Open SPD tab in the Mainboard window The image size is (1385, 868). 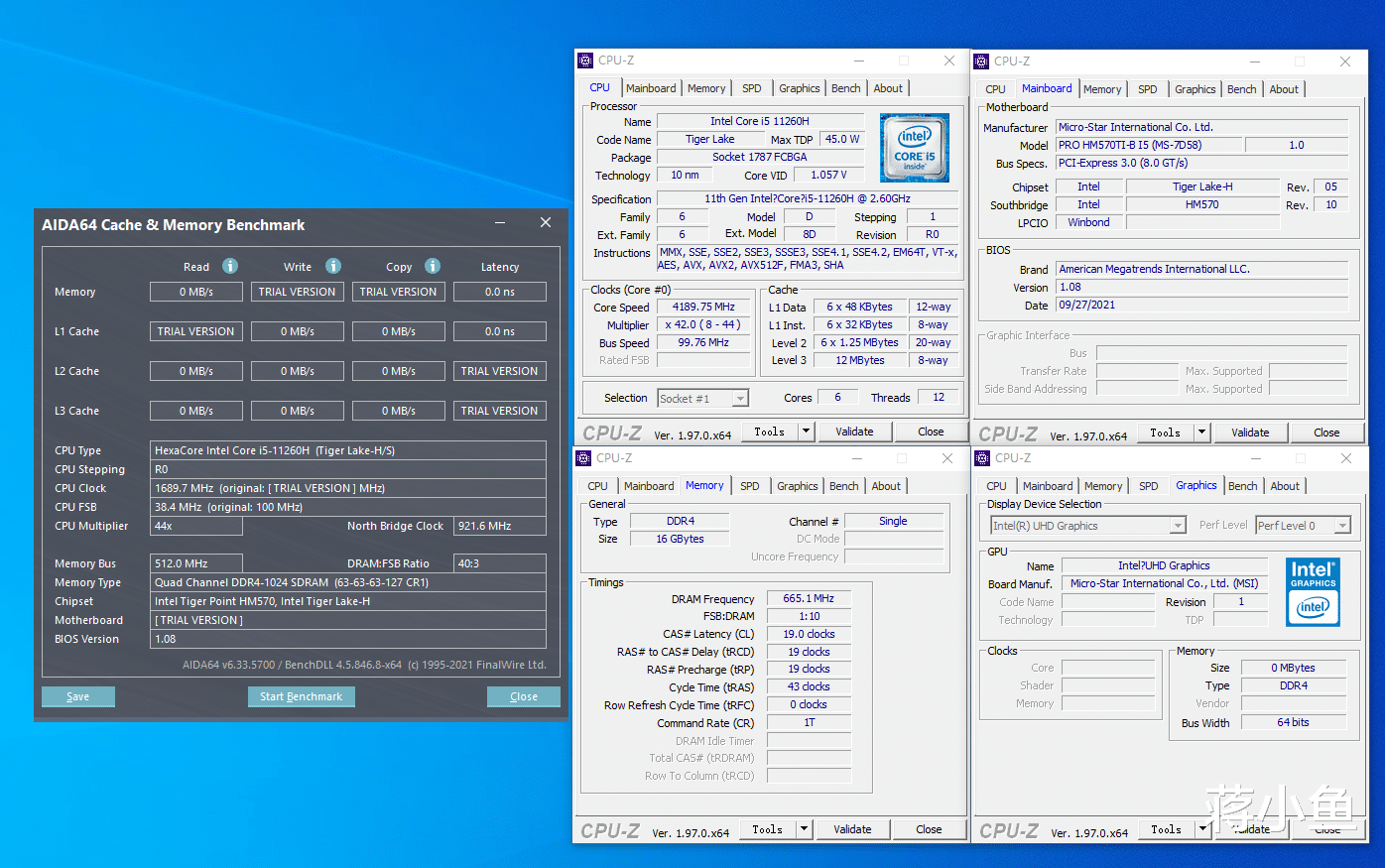click(1147, 89)
